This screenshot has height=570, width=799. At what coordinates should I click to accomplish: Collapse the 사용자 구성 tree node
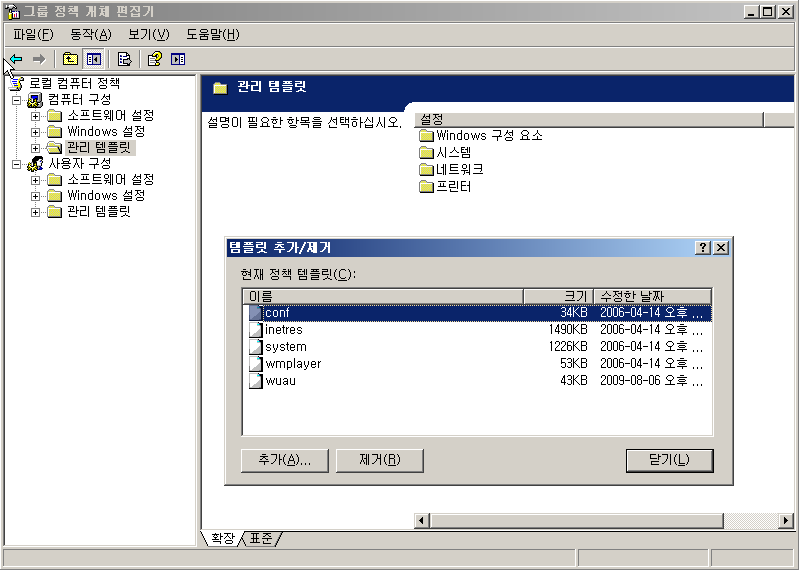17,164
